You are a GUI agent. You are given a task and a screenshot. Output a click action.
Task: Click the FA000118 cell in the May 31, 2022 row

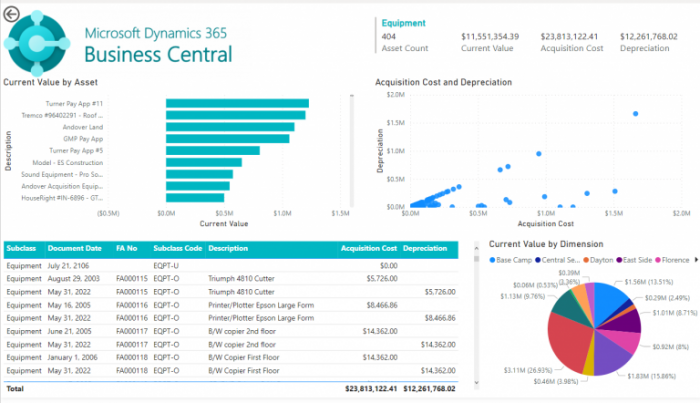pyautogui.click(x=132, y=371)
